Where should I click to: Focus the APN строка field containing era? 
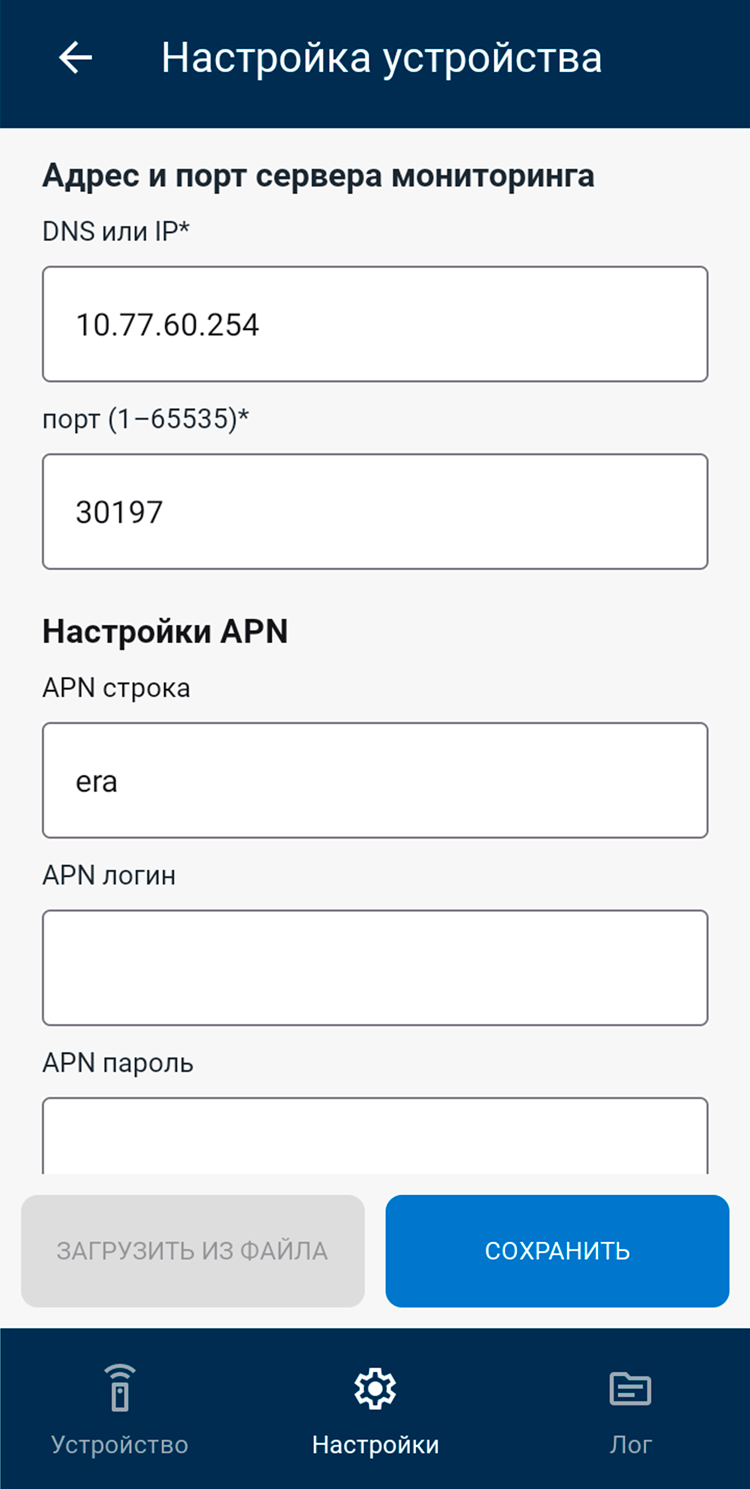pos(375,780)
